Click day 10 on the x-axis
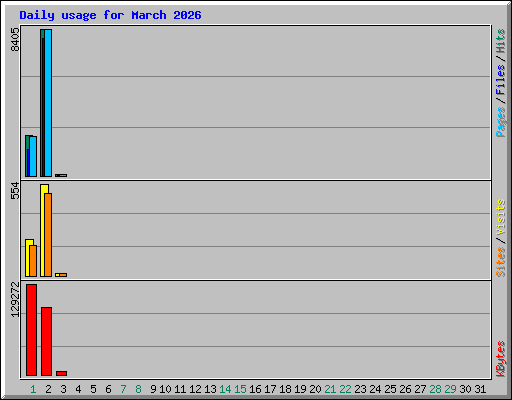 pyautogui.click(x=165, y=389)
